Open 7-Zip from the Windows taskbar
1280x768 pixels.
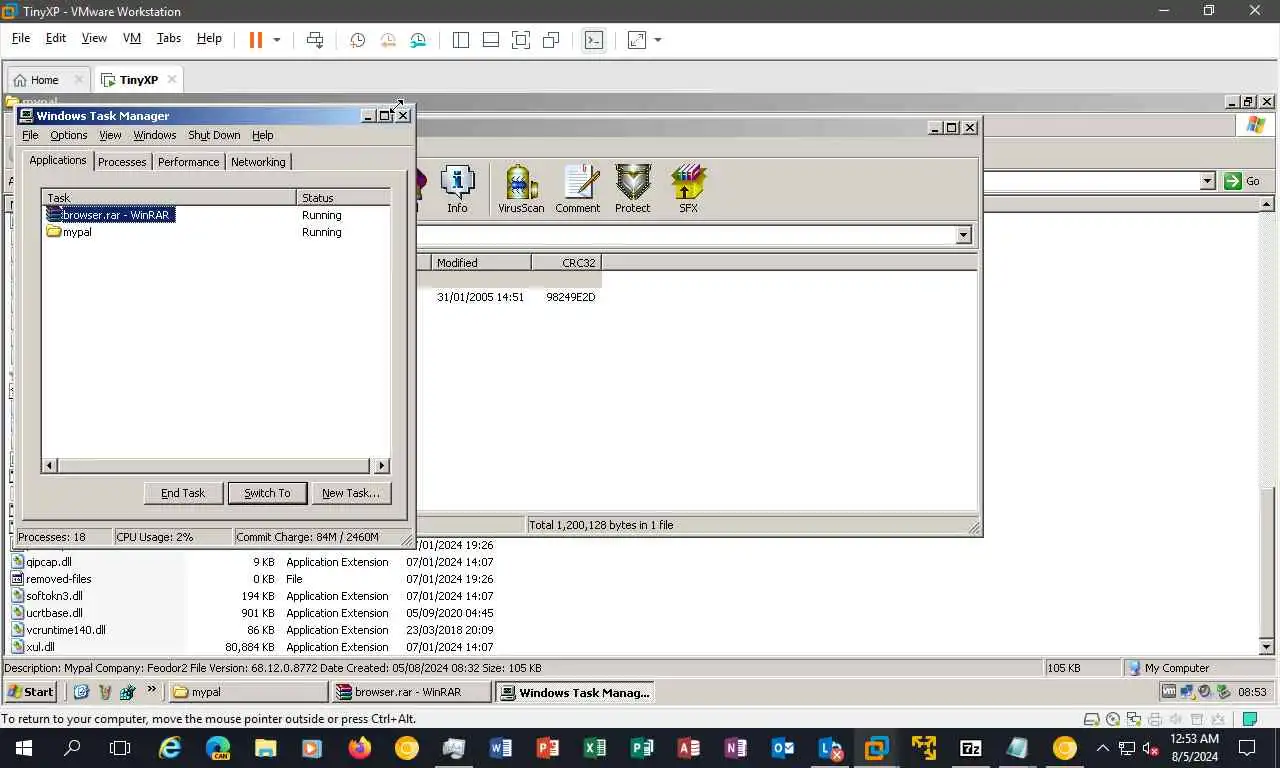pyautogui.click(x=971, y=747)
